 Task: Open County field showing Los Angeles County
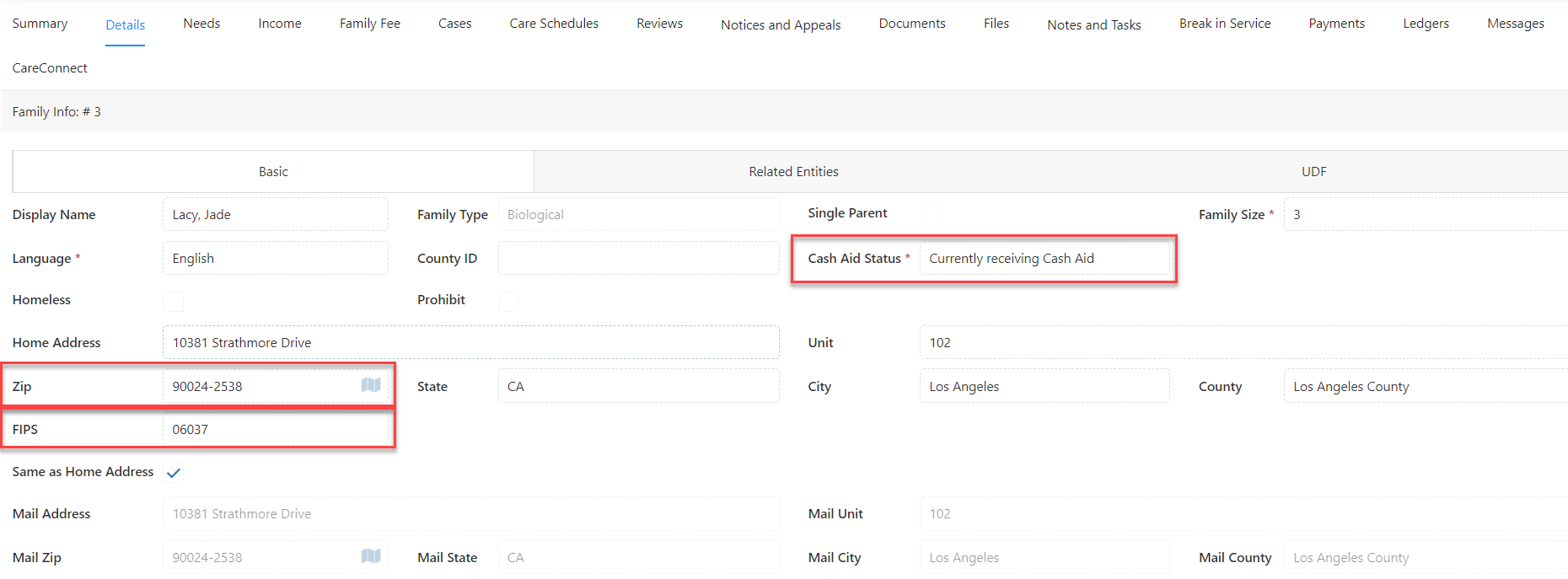[x=1425, y=386]
